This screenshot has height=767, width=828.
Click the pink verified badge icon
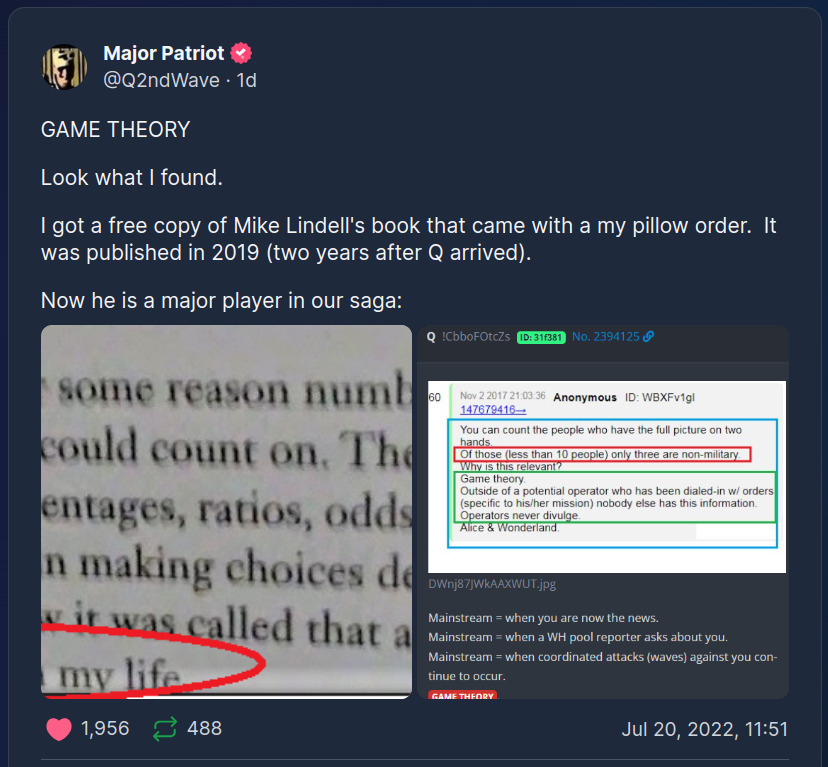(241, 53)
